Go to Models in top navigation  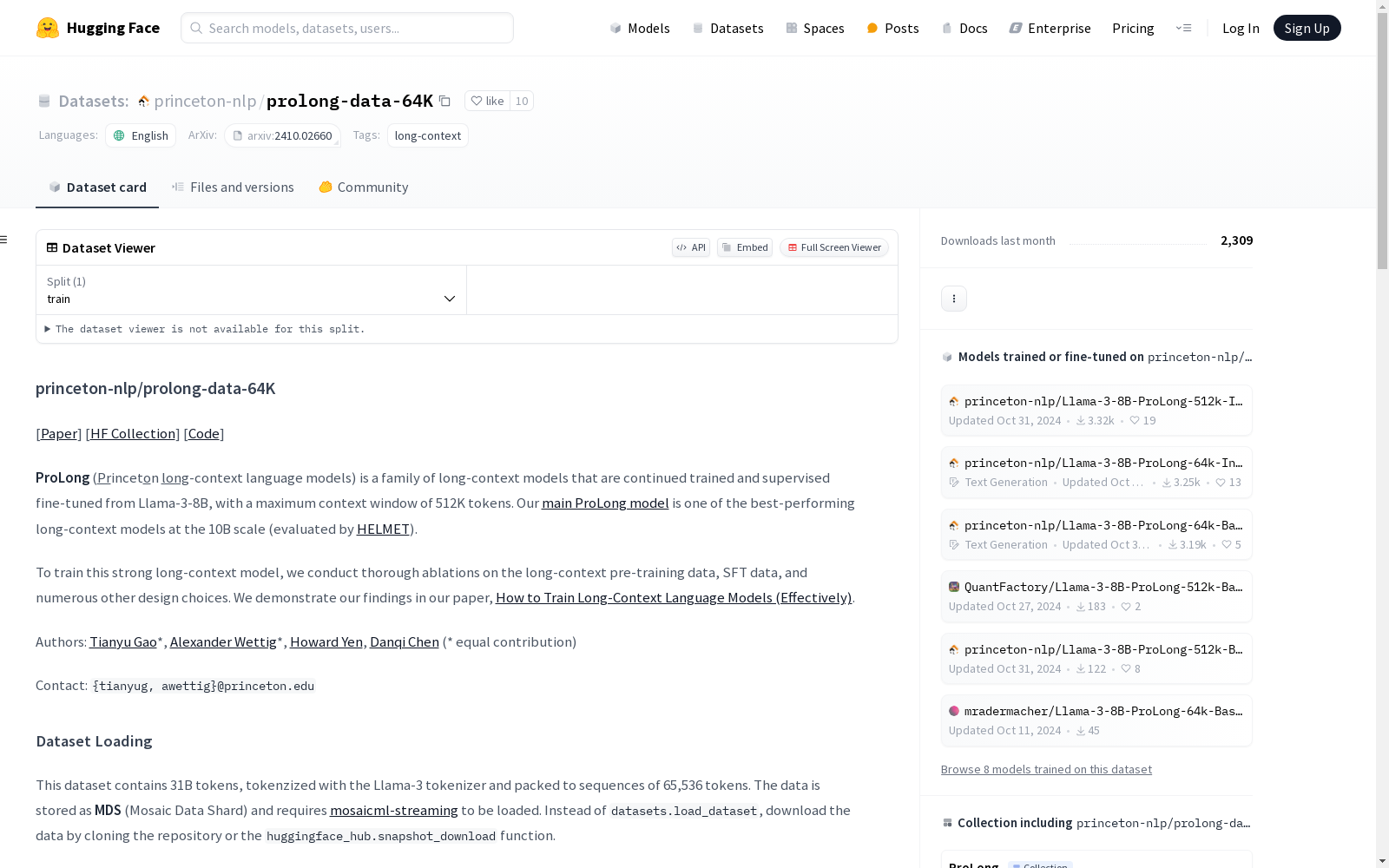[640, 28]
